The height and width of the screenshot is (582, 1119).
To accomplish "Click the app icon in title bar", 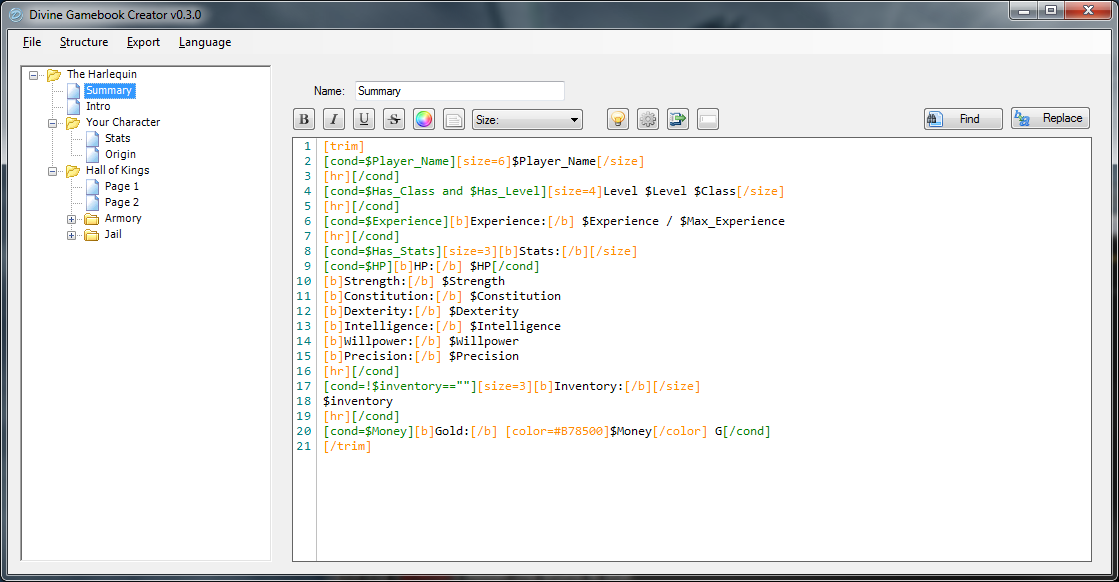I will pos(15,14).
